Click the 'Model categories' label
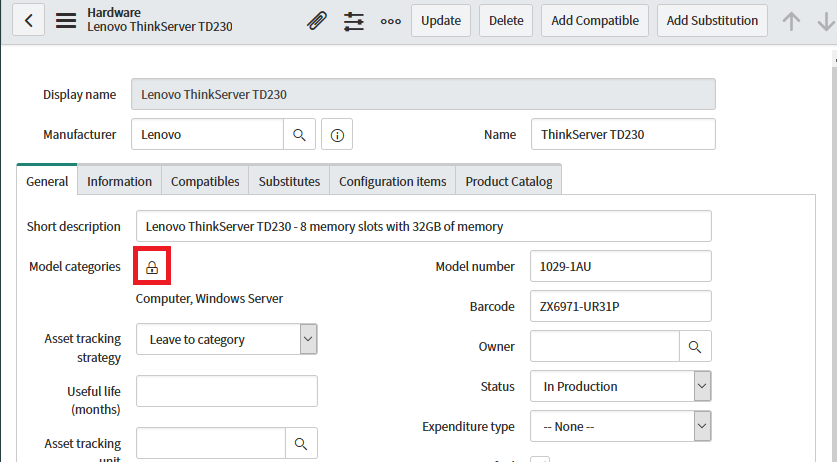This screenshot has width=837, height=462. [75, 267]
